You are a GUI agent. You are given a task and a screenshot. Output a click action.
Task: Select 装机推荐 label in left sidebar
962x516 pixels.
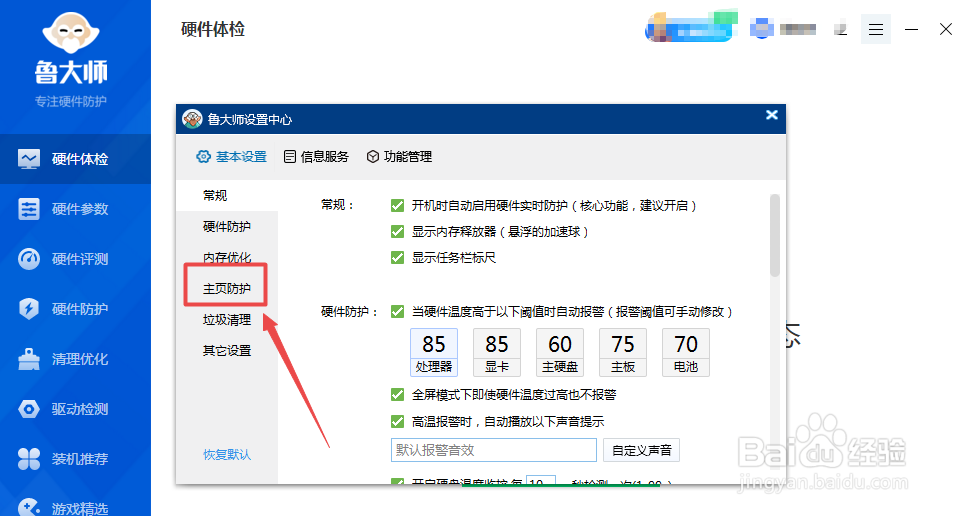[x=80, y=459]
